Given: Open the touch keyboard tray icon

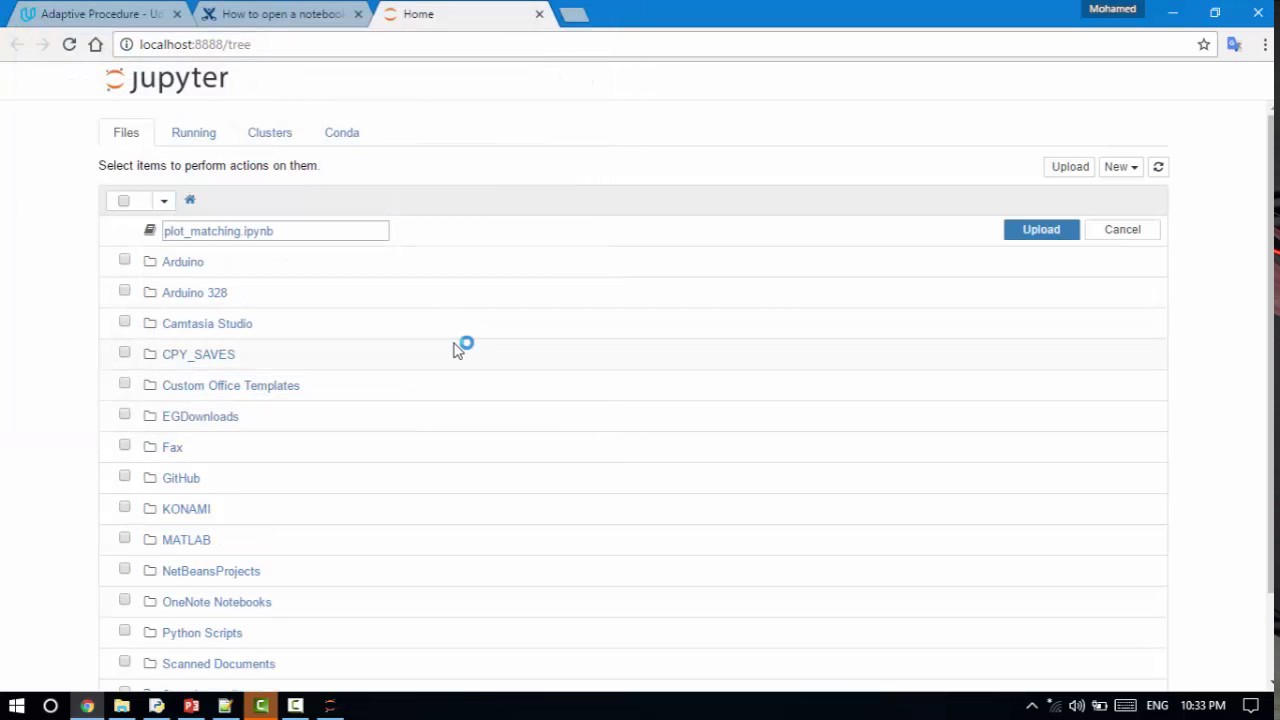Looking at the screenshot, I should click(1125, 706).
